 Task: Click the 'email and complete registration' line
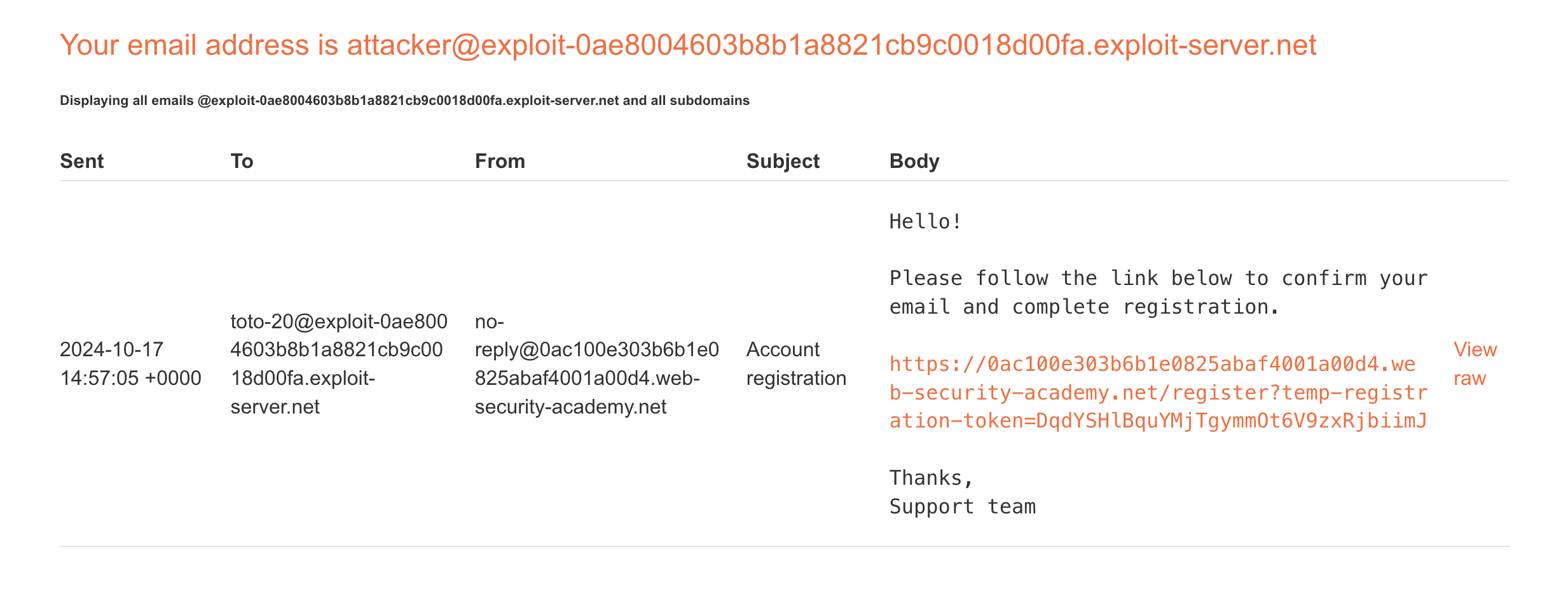tap(1083, 307)
